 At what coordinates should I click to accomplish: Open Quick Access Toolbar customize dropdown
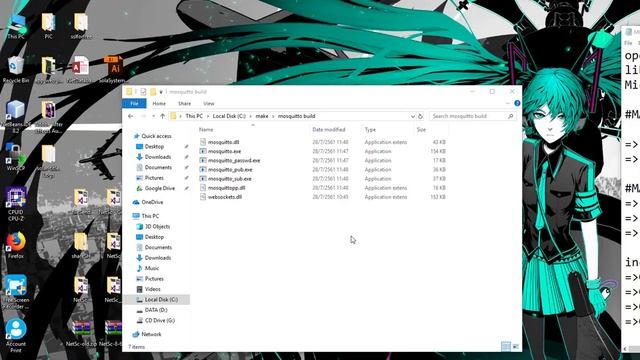[x=161, y=92]
